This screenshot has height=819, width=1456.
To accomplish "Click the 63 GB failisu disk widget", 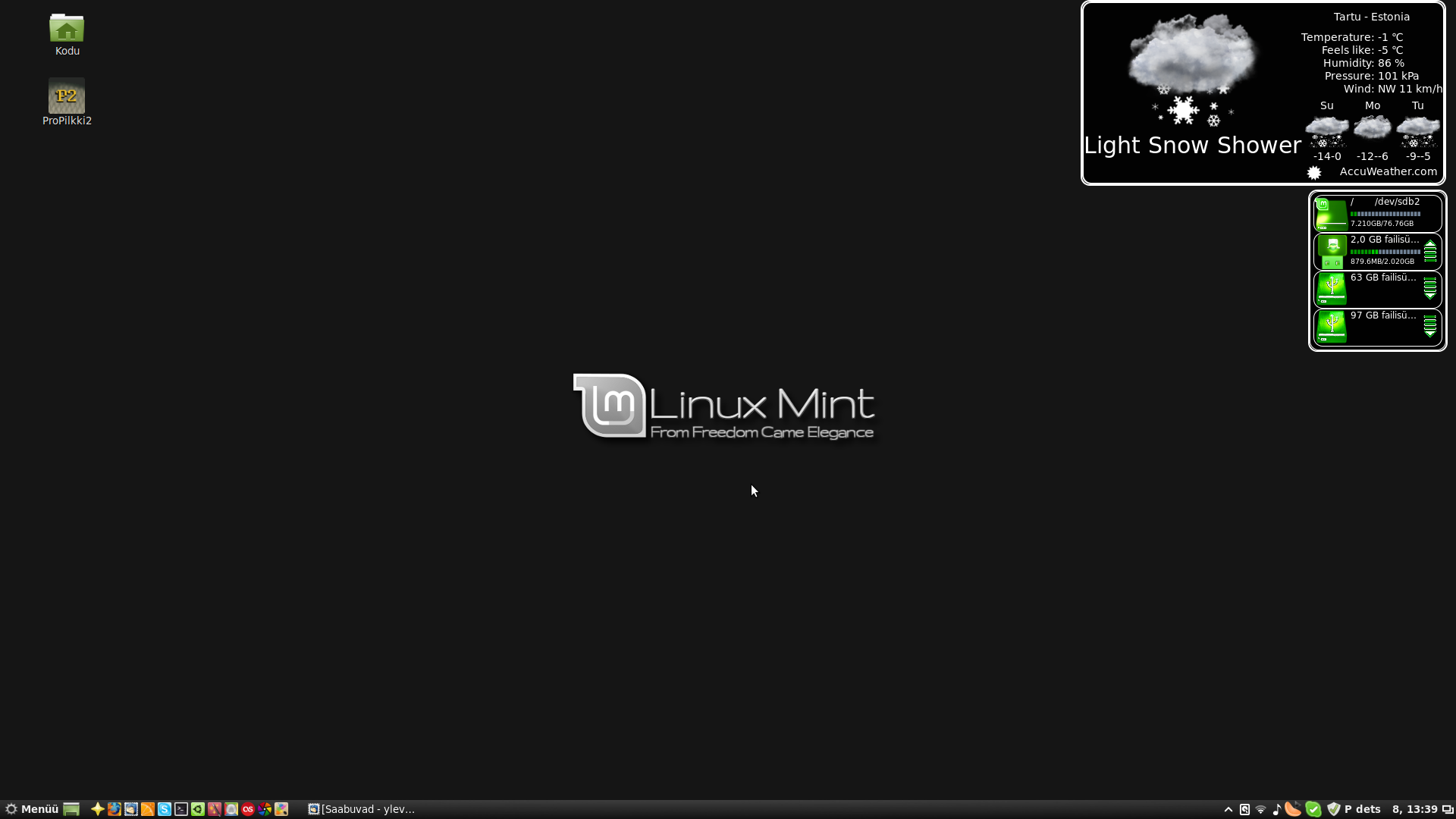I will tap(1377, 288).
